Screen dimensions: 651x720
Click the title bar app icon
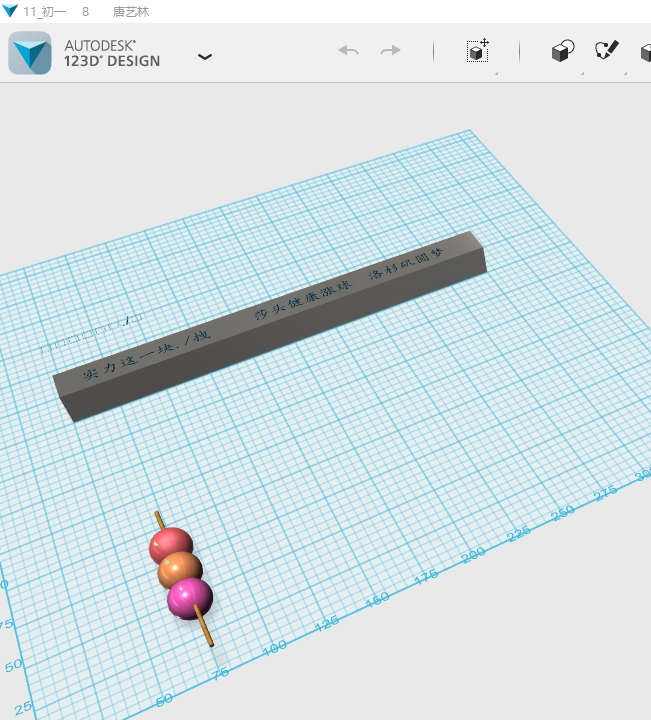point(9,10)
